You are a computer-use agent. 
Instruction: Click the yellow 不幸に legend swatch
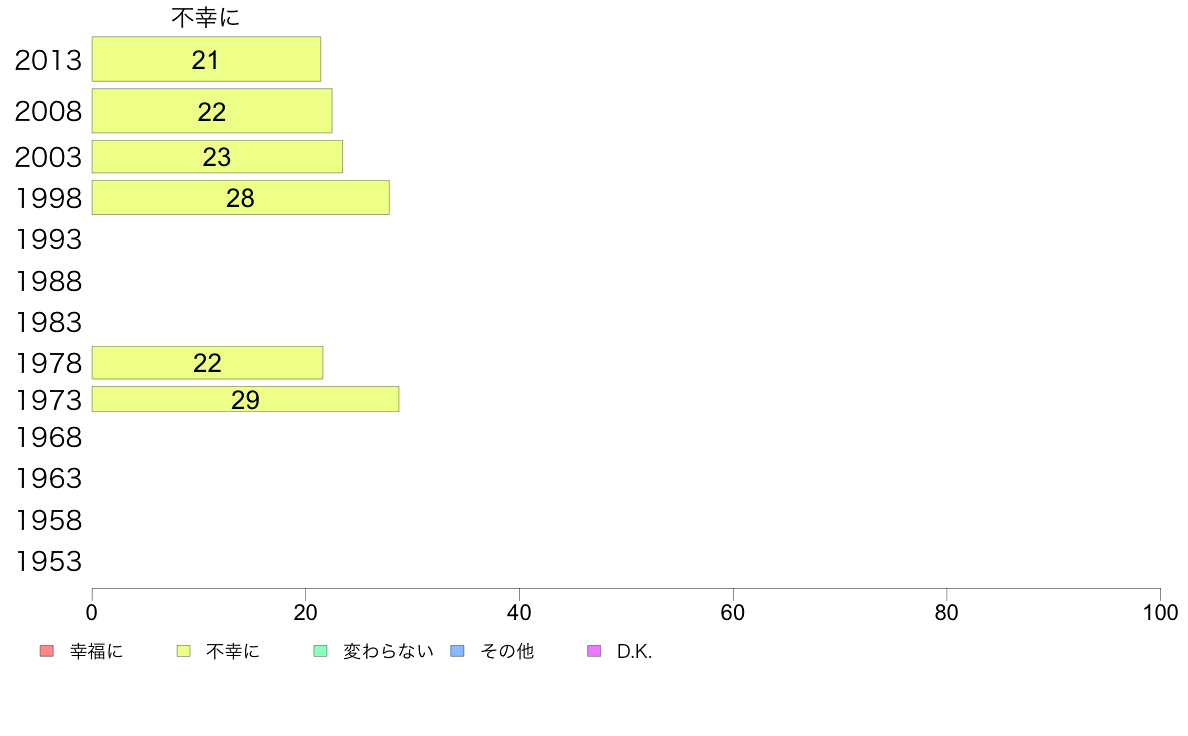click(x=183, y=651)
